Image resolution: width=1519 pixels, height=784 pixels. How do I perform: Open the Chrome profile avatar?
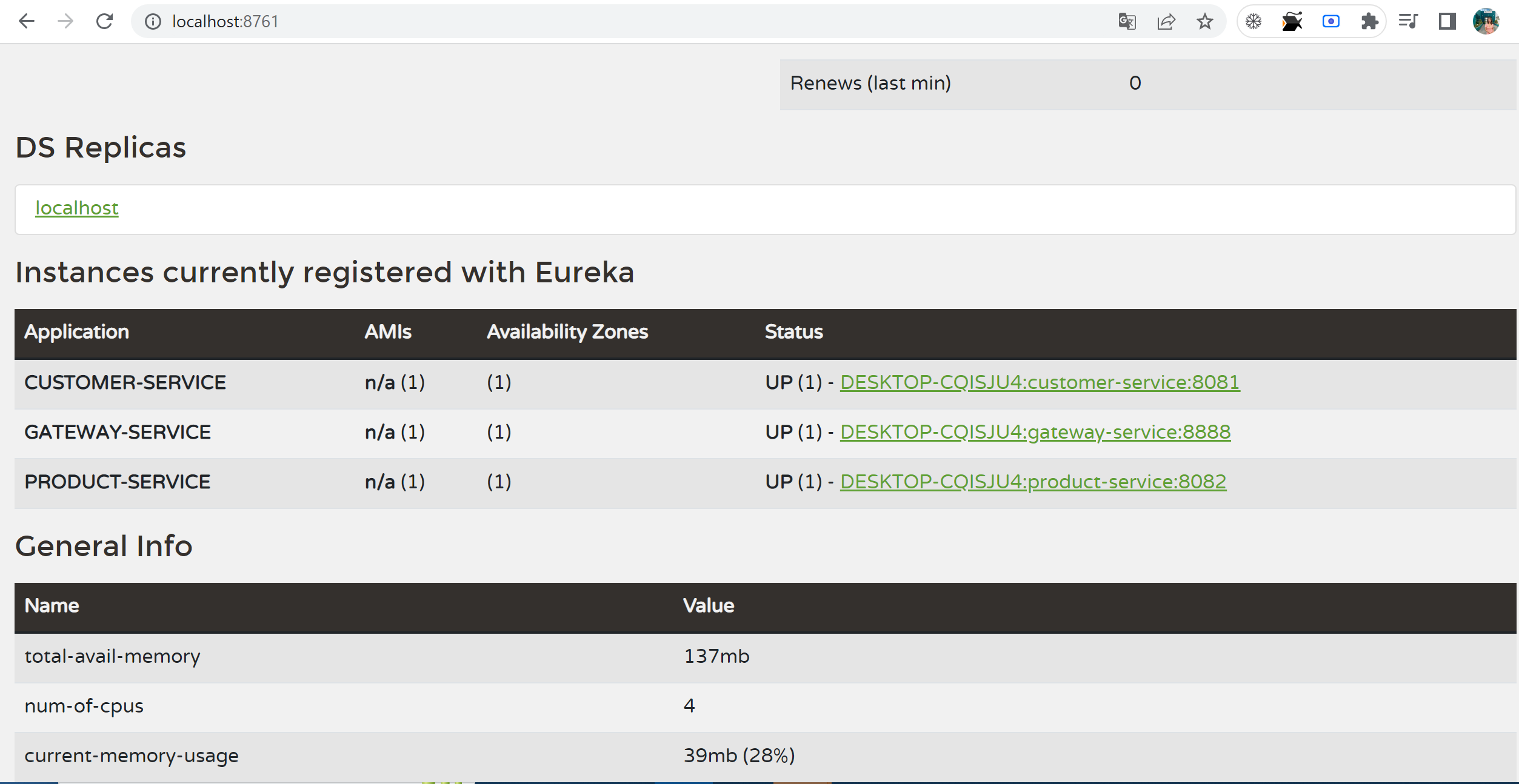[x=1486, y=22]
